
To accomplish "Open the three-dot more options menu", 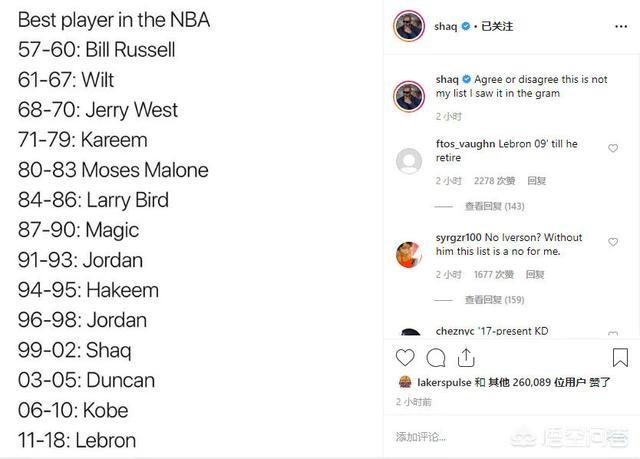I will [621, 27].
